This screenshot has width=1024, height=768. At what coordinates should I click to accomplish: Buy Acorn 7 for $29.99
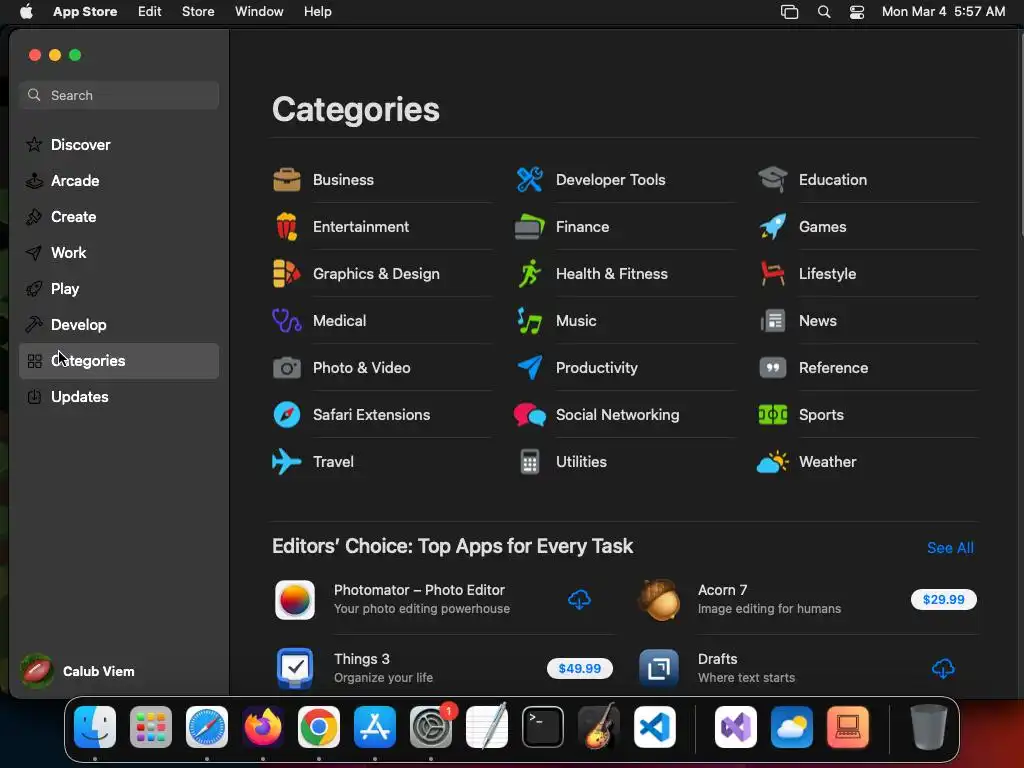click(x=943, y=600)
